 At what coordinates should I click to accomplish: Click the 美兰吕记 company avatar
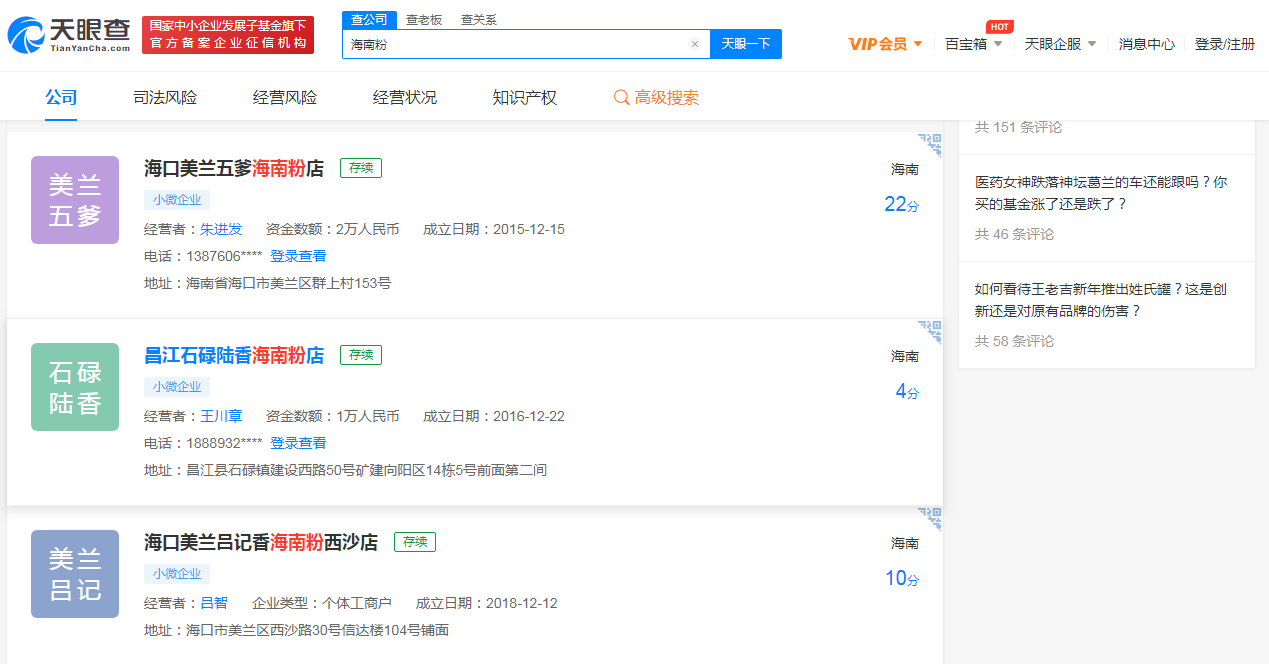click(x=75, y=574)
